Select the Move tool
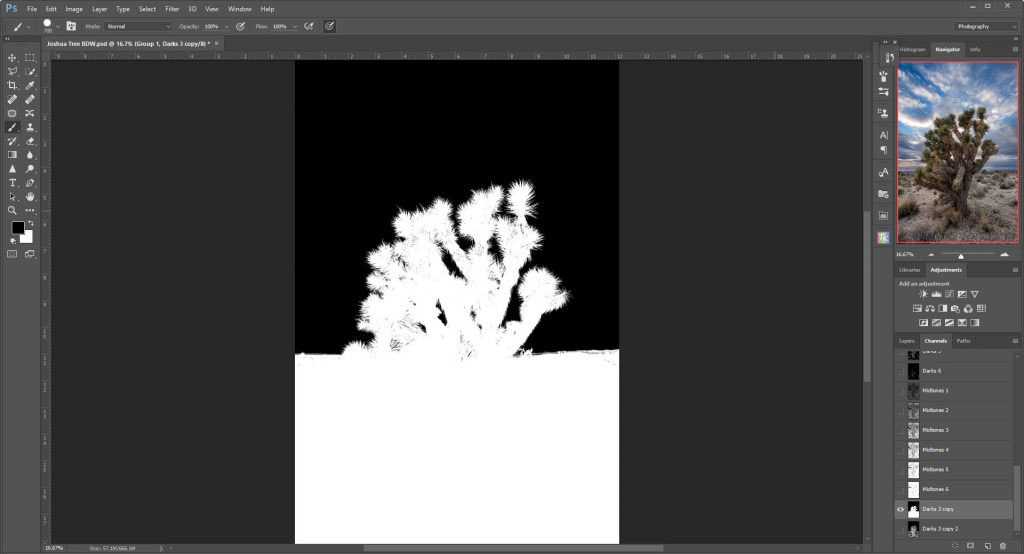 (12, 58)
